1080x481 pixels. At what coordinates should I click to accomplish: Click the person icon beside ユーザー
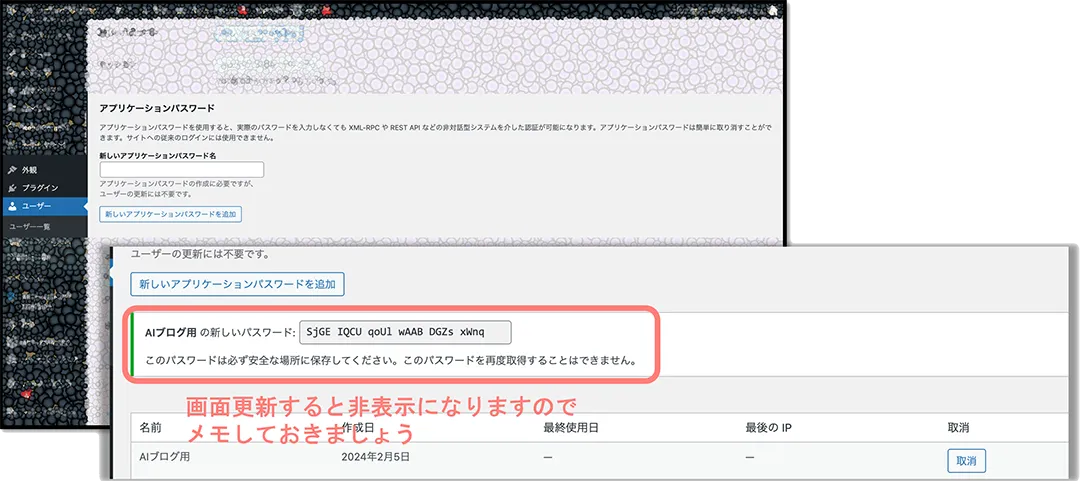[11, 206]
